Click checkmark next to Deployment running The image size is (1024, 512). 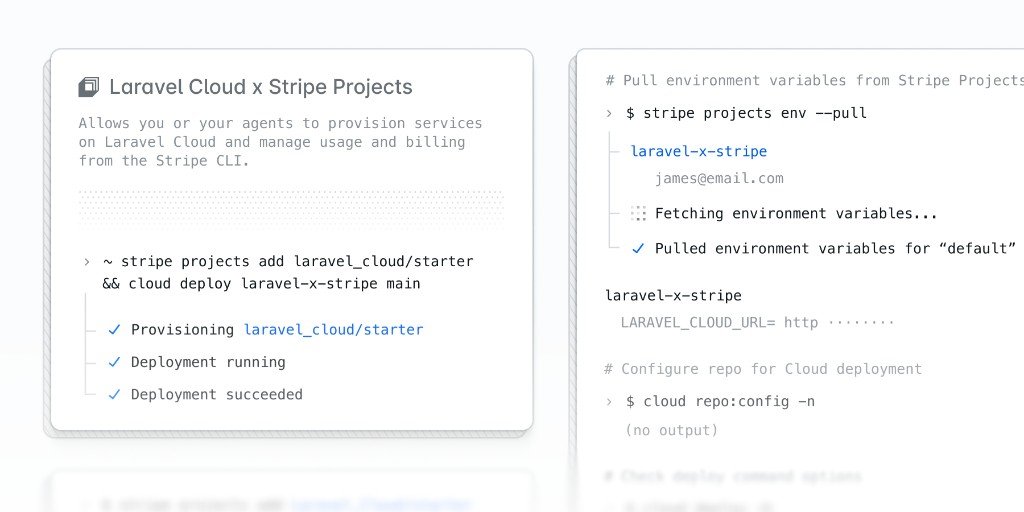114,362
